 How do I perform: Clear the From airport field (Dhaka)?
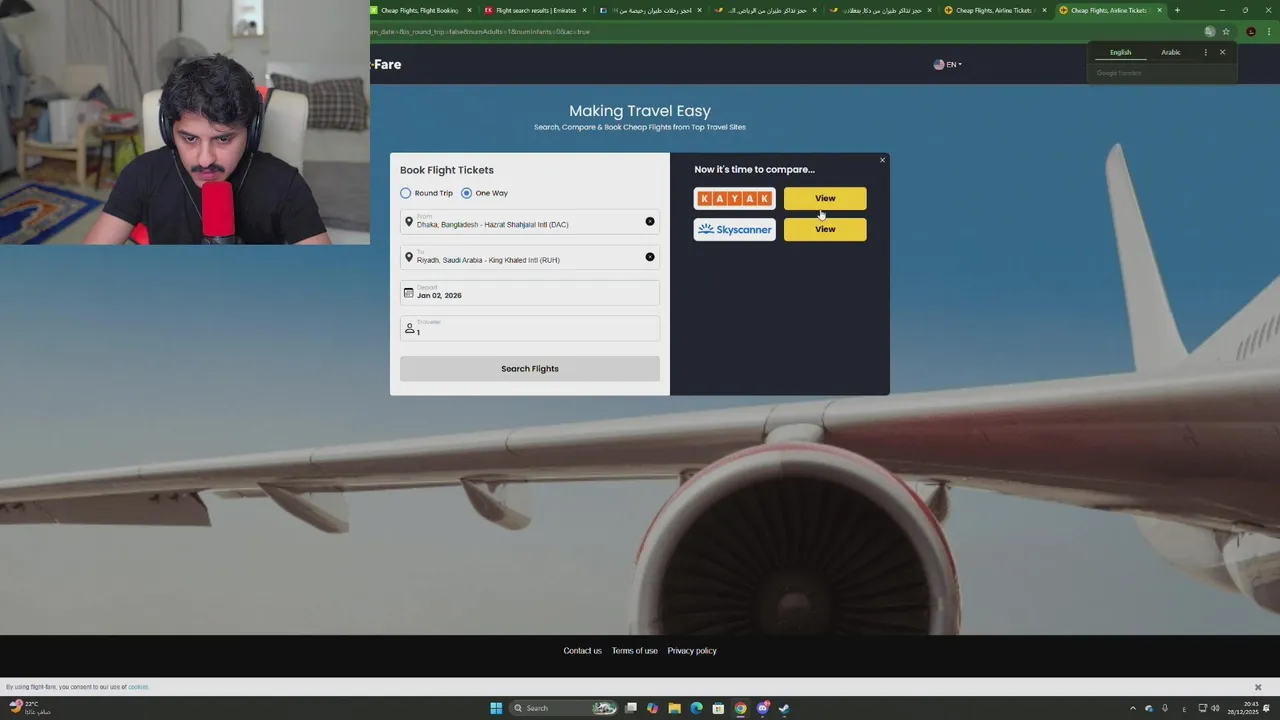pyautogui.click(x=650, y=221)
